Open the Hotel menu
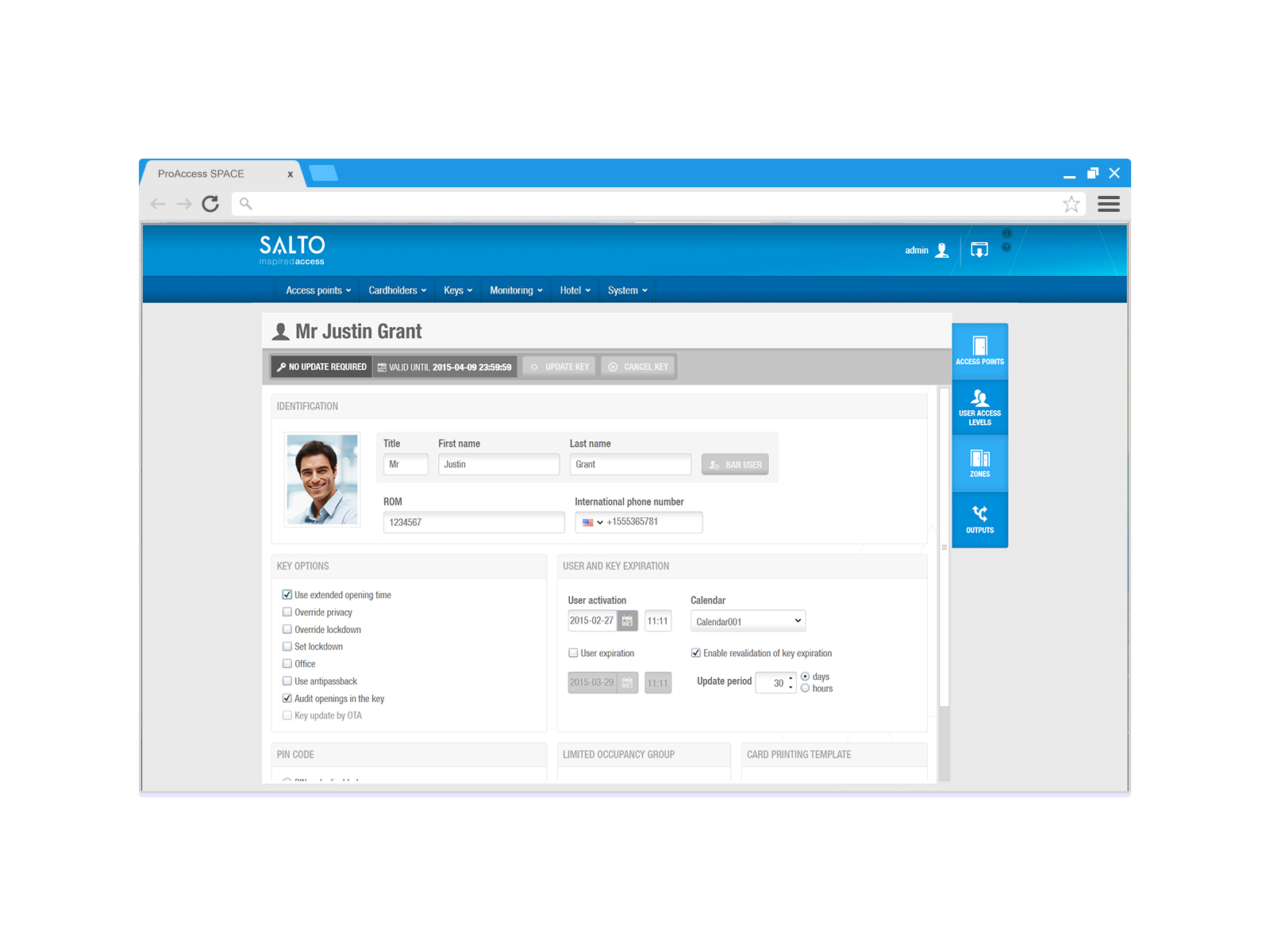Viewport: 1270px width, 952px height. (x=573, y=290)
